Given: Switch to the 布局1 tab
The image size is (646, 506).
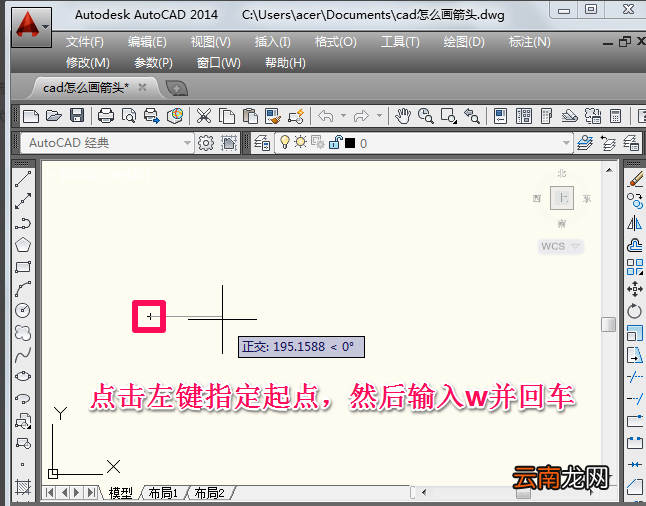Looking at the screenshot, I should click(x=163, y=493).
